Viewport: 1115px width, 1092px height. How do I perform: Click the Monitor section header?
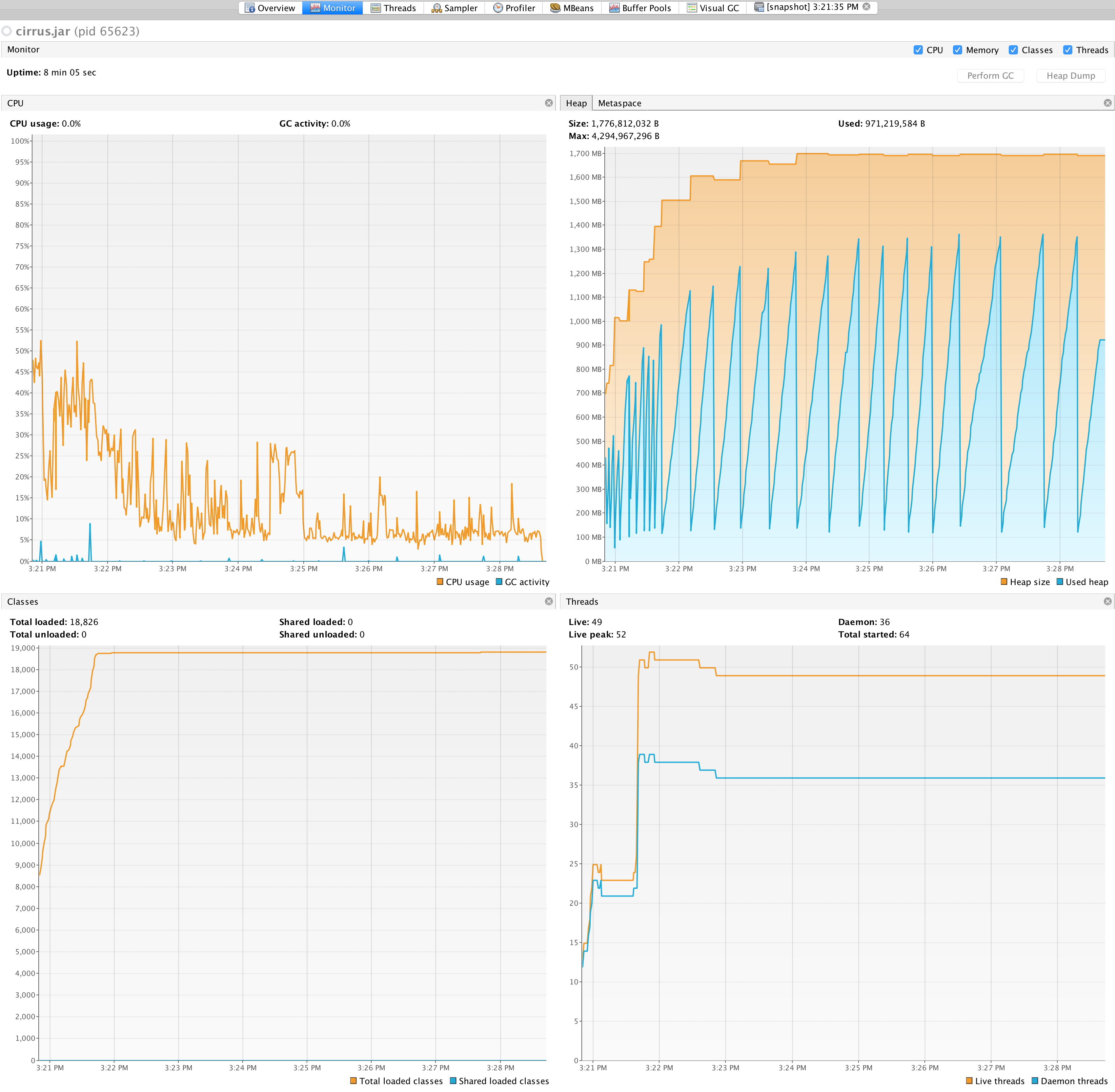coord(24,49)
